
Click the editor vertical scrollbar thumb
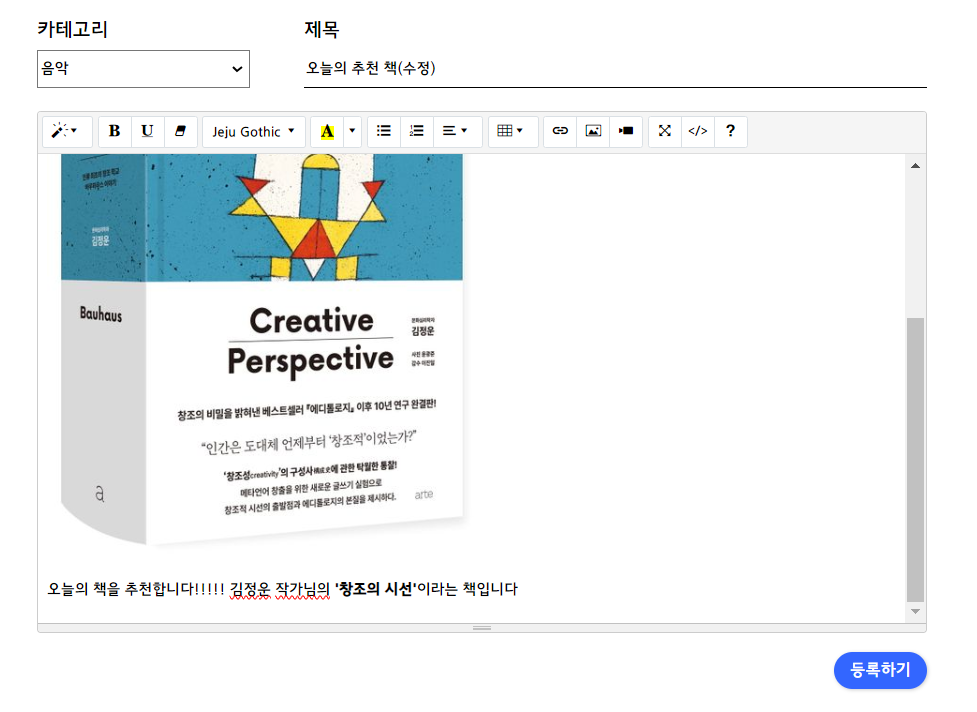(915, 460)
